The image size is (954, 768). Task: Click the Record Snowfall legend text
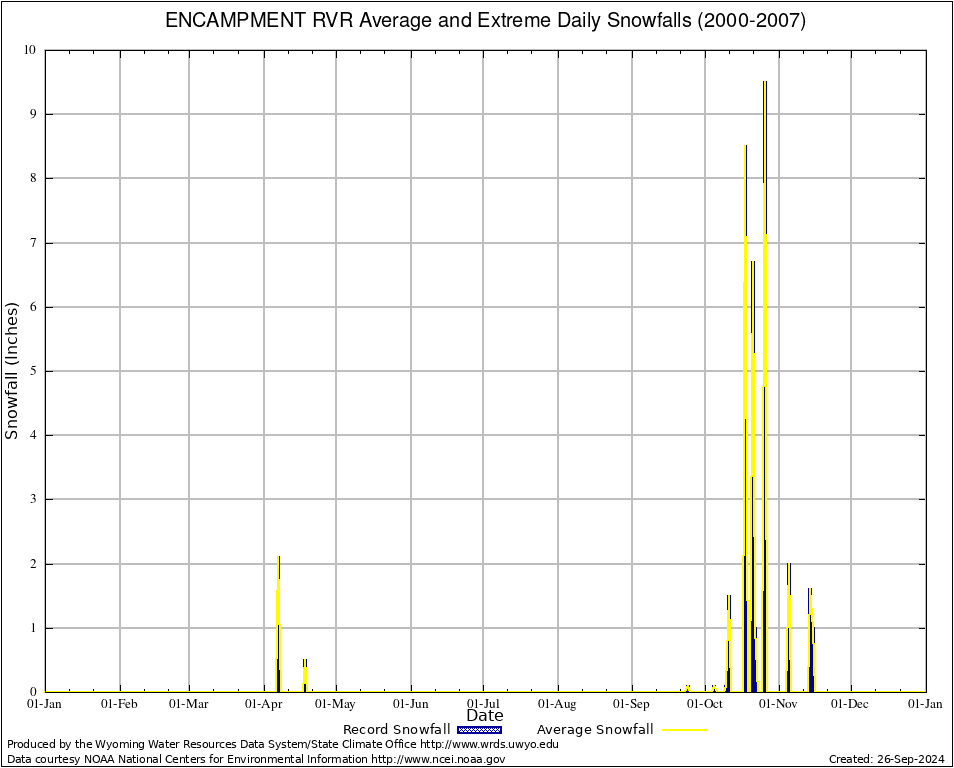pyautogui.click(x=396, y=730)
